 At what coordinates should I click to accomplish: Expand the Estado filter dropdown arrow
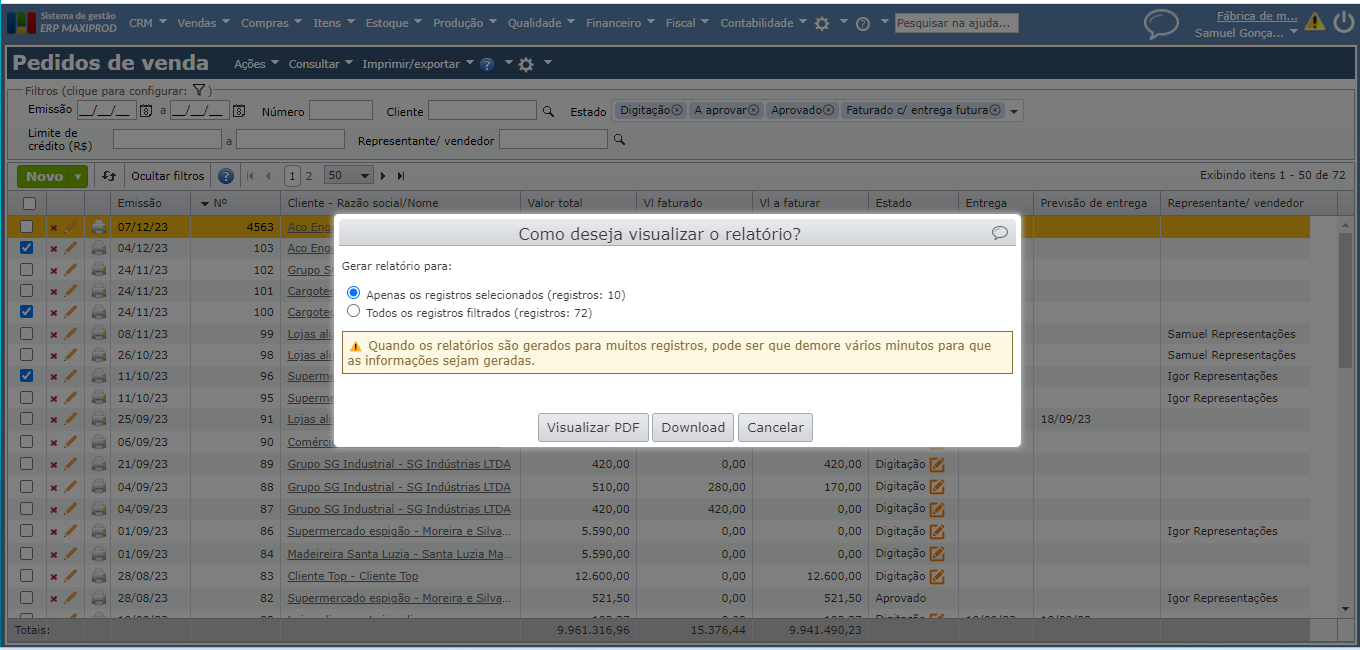click(x=1014, y=112)
